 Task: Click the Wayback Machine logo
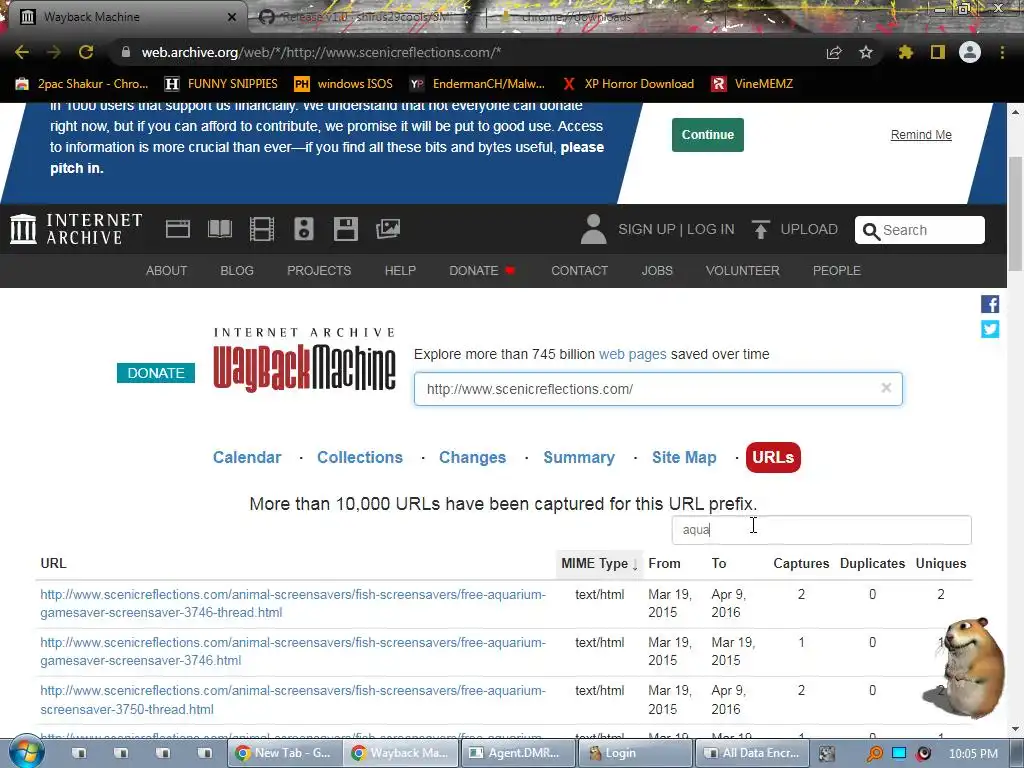(304, 360)
